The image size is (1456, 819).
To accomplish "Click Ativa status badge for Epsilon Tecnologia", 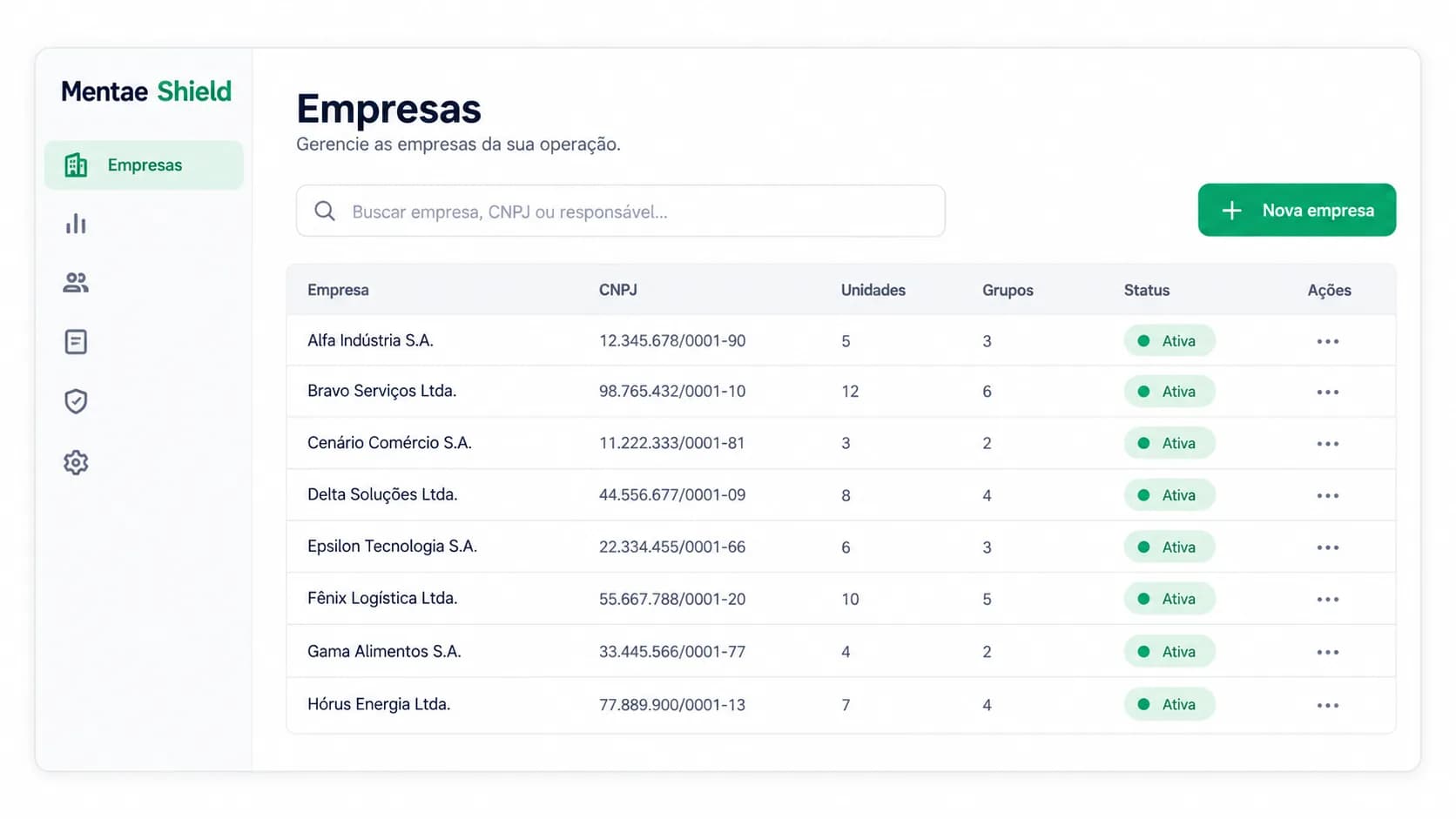I will pos(1170,547).
